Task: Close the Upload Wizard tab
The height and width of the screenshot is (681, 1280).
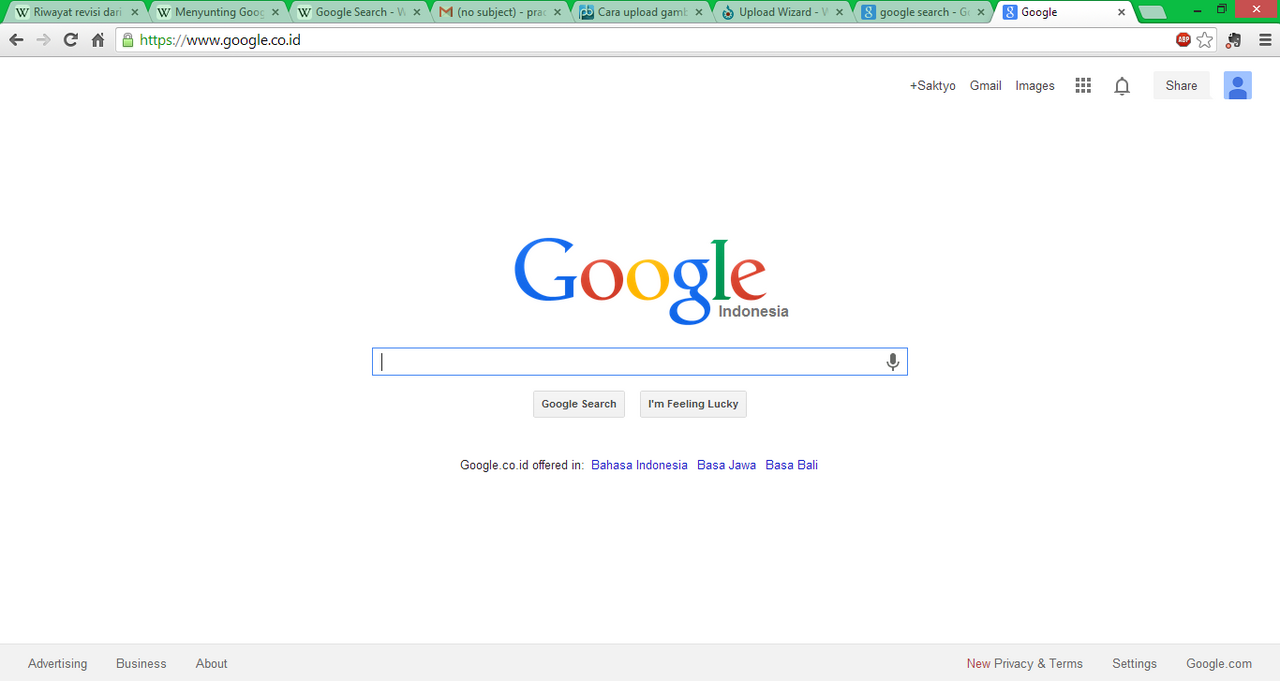Action: (x=840, y=13)
